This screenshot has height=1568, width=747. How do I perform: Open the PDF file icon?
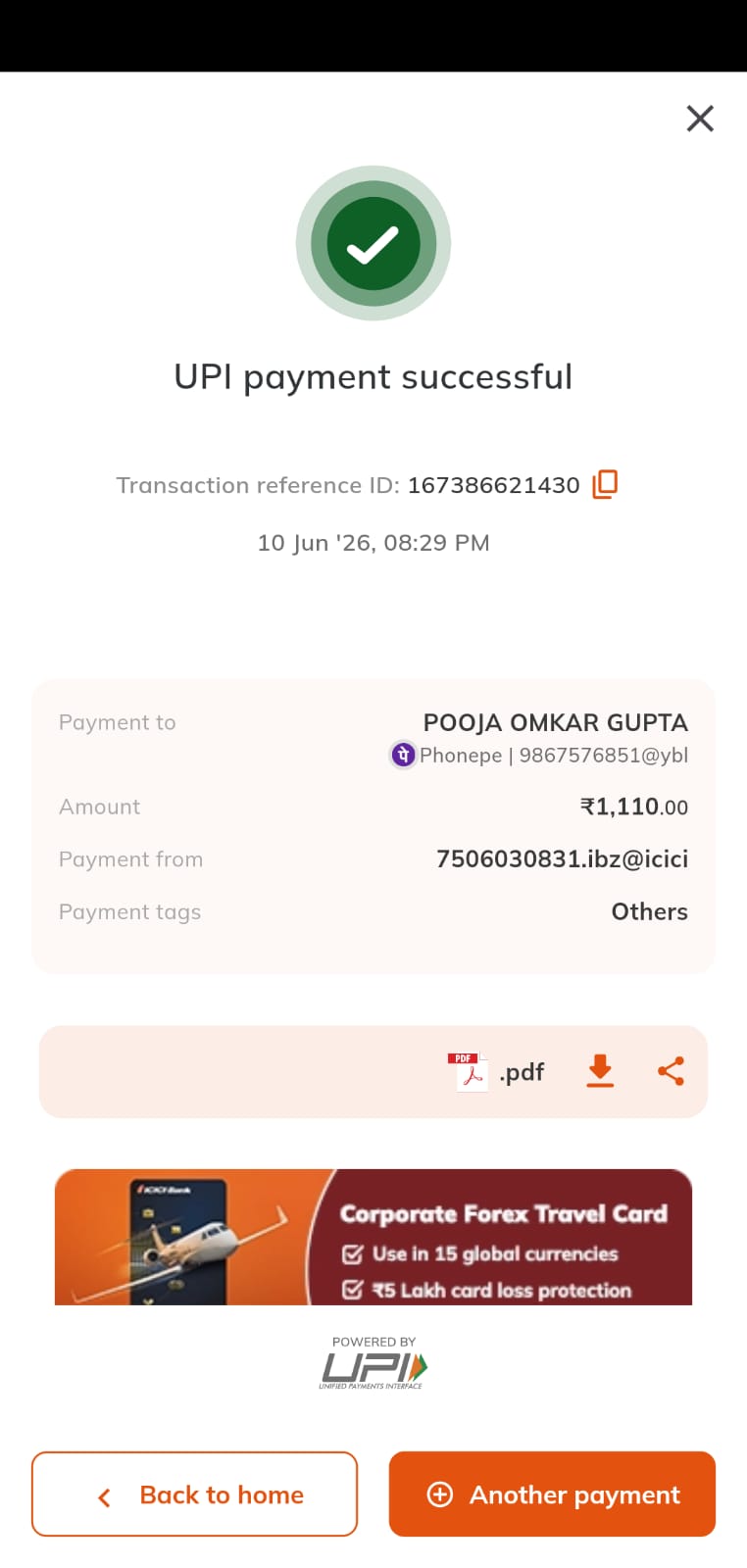point(468,1071)
